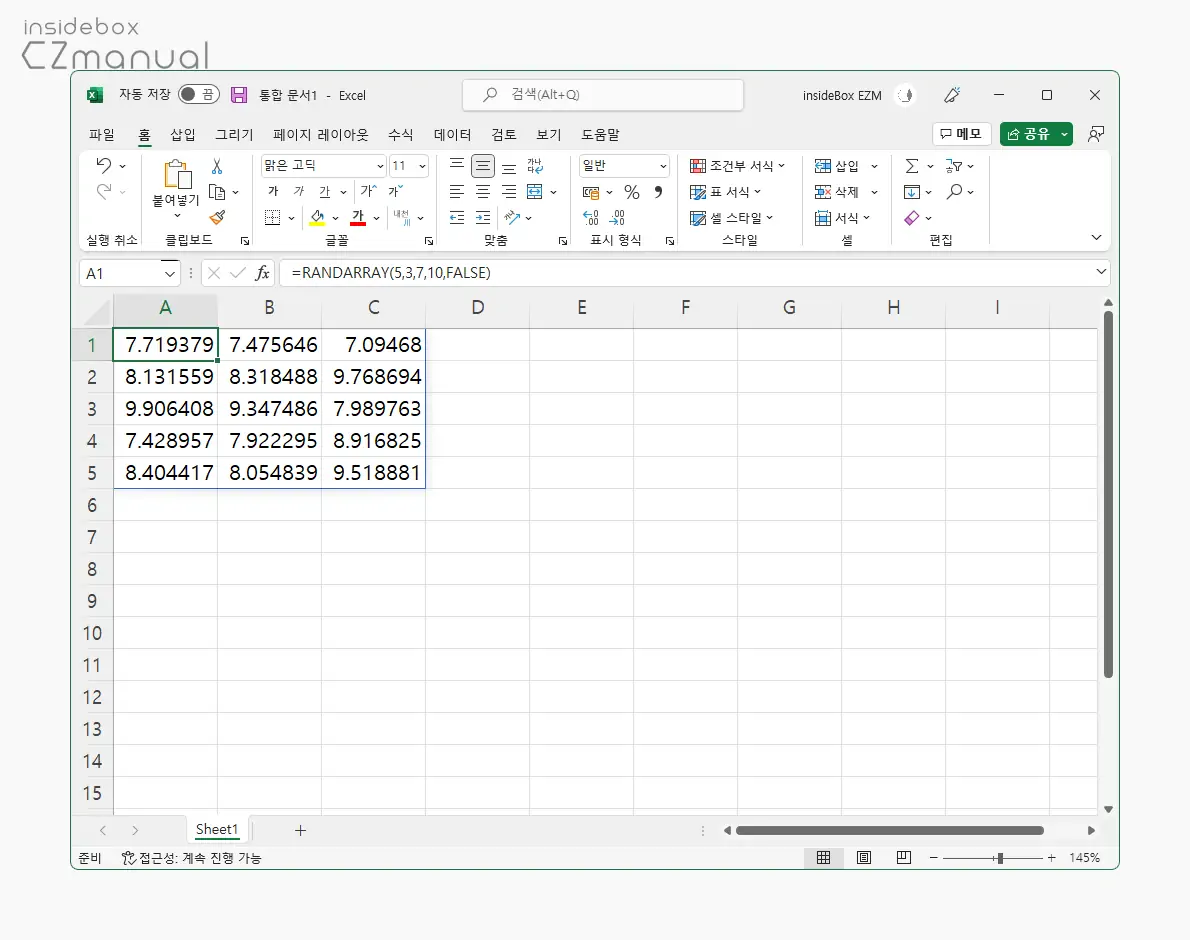Image resolution: width=1190 pixels, height=940 pixels.
Task: Apply Comma Style format
Action: pyautogui.click(x=658, y=192)
